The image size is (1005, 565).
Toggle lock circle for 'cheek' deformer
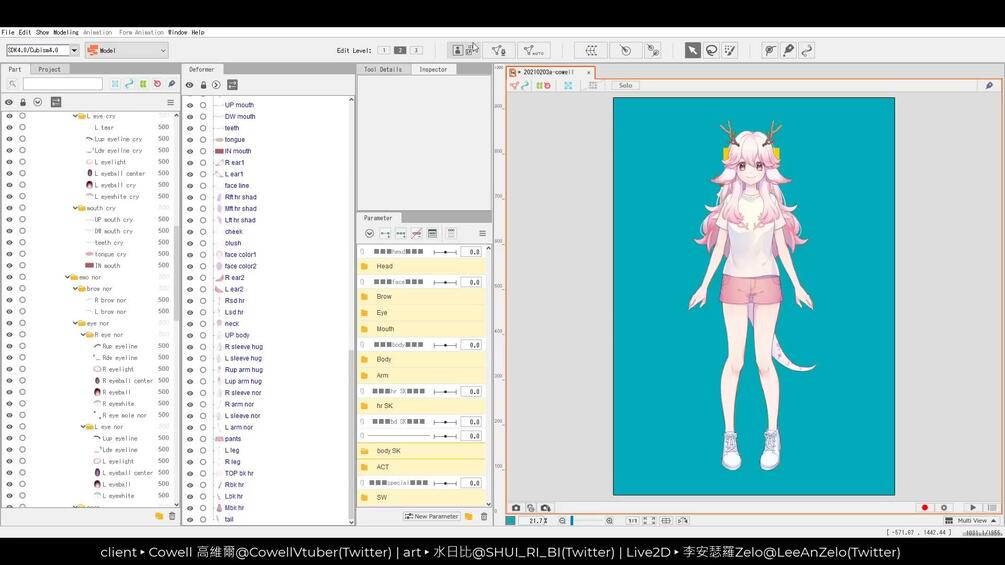pos(203,232)
